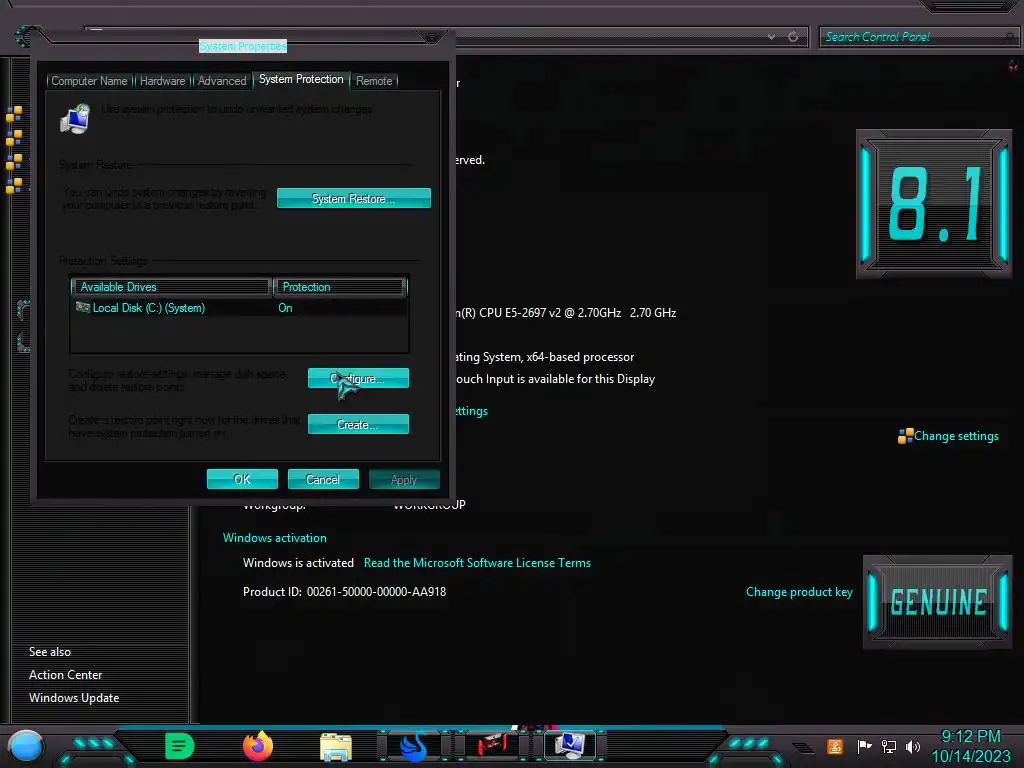Click the Apply button

click(x=404, y=479)
